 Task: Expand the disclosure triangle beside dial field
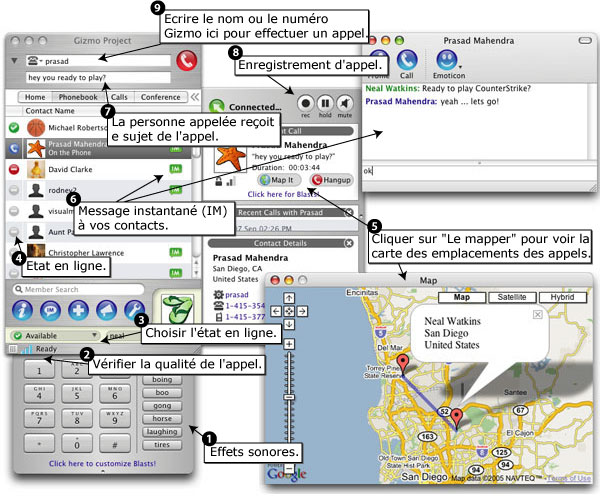(x=14, y=60)
